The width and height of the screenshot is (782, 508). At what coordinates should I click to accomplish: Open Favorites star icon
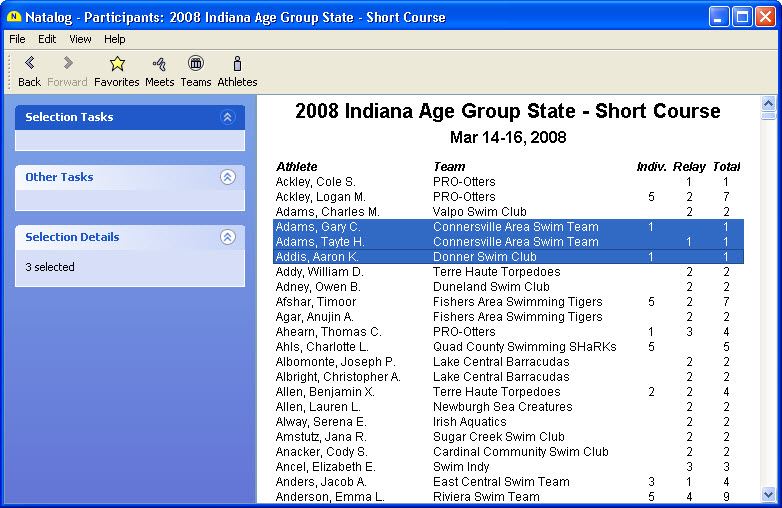tap(117, 64)
